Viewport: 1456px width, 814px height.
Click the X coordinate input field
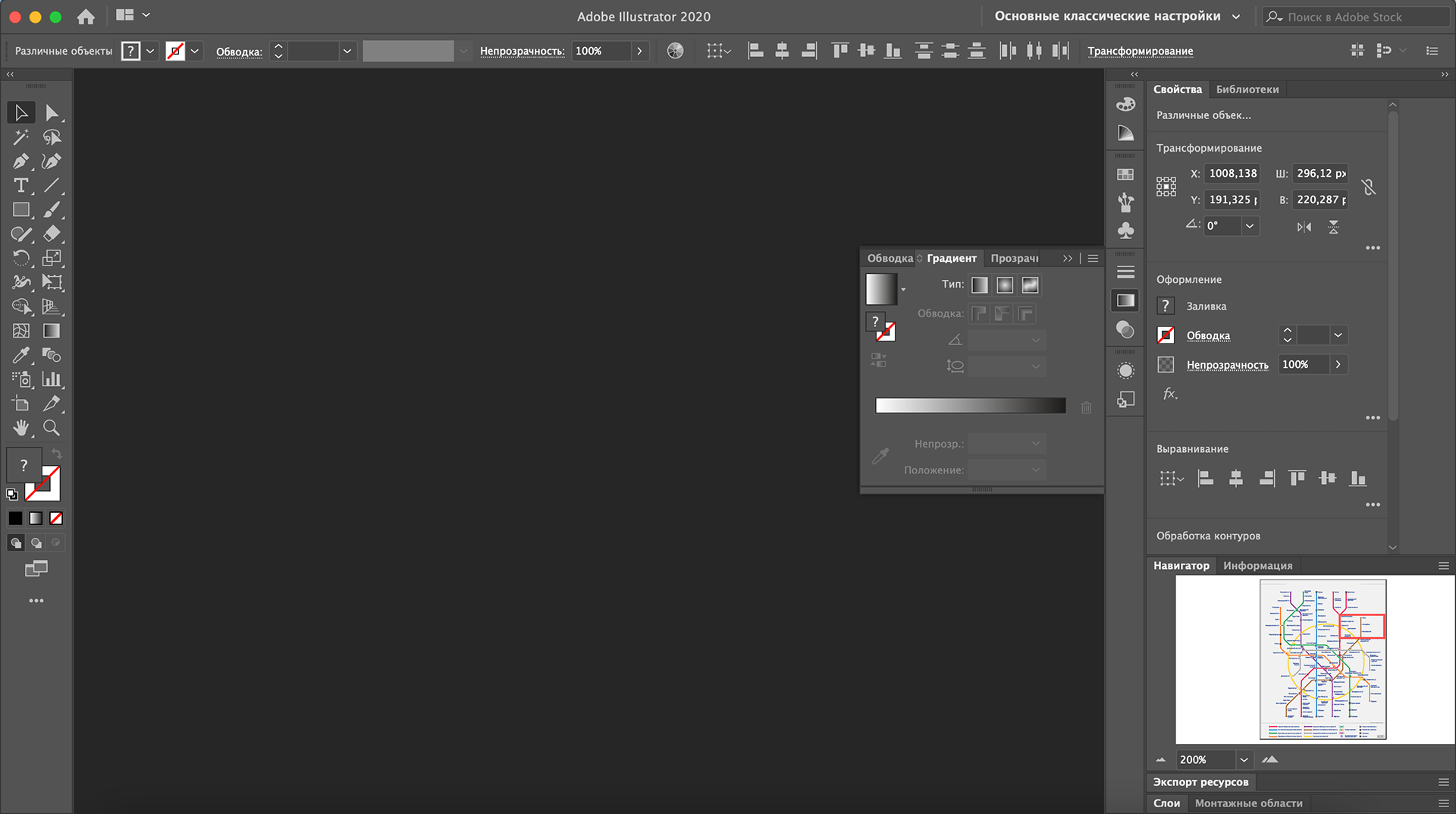[1233, 174]
